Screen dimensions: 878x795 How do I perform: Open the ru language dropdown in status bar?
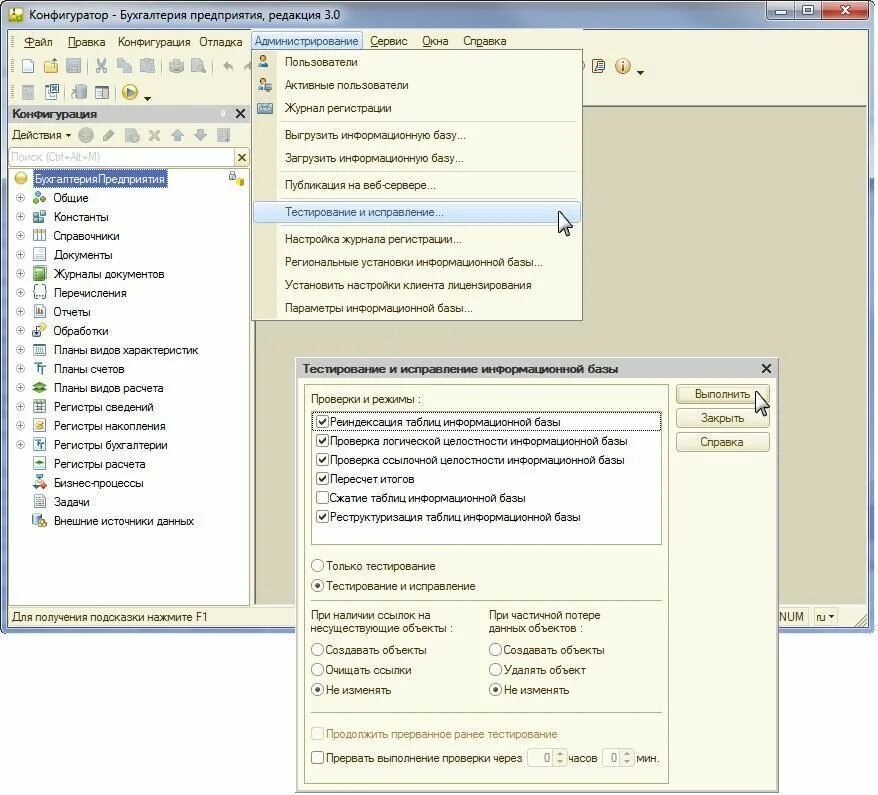825,617
